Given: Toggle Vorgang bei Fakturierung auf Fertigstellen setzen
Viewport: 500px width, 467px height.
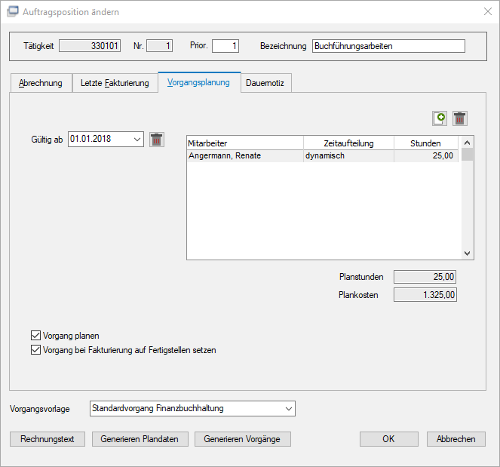Looking at the screenshot, I should 36,350.
